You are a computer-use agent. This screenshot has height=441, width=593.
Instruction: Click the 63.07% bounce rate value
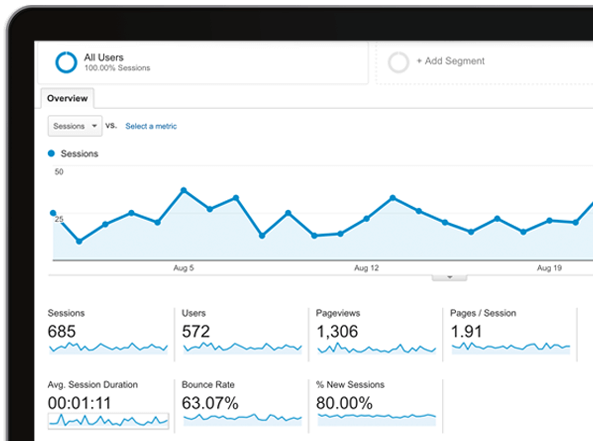pos(210,403)
